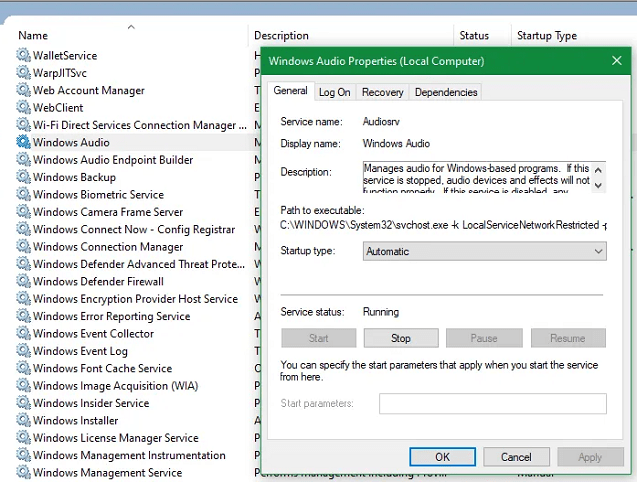The height and width of the screenshot is (482, 637).
Task: Click the grayed Start button
Action: coord(318,338)
